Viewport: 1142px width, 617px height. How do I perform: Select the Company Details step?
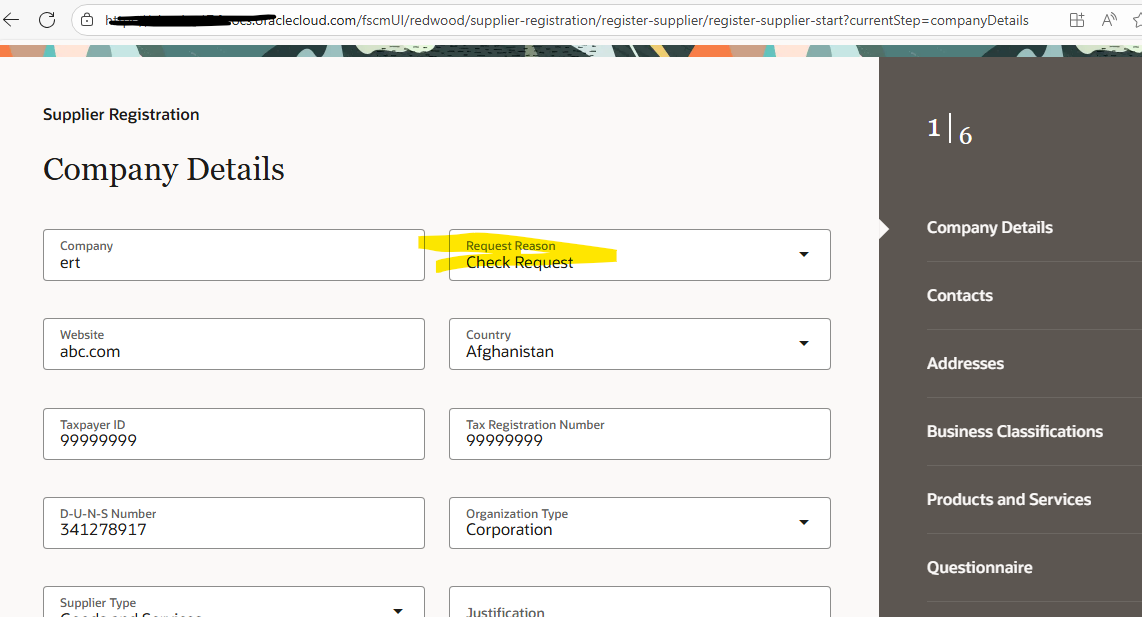(x=989, y=227)
